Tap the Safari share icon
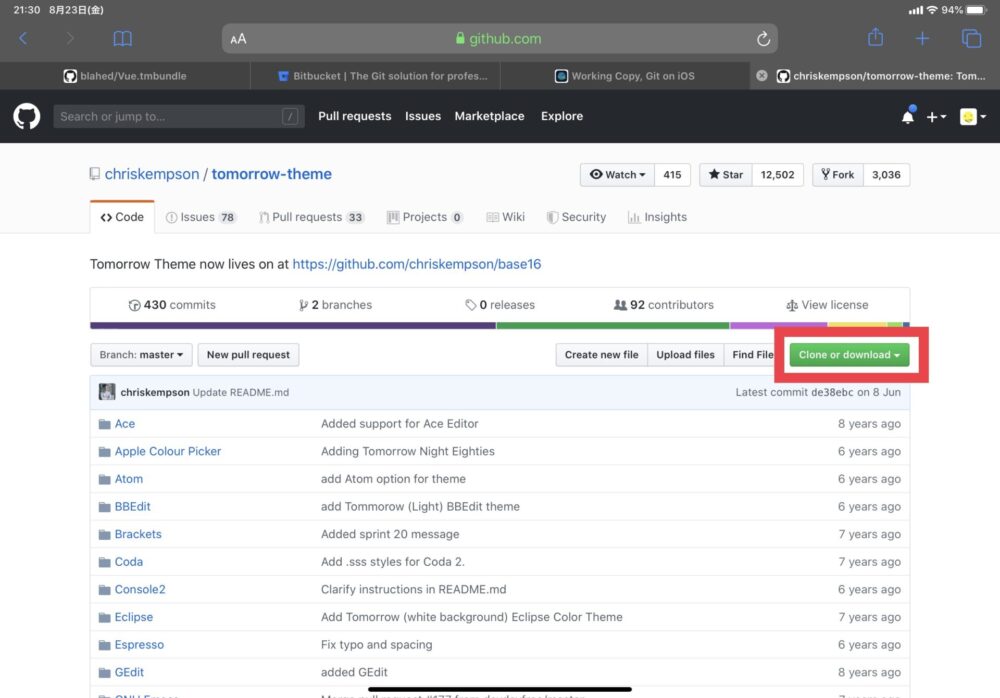The width and height of the screenshot is (1000, 698). 875,38
